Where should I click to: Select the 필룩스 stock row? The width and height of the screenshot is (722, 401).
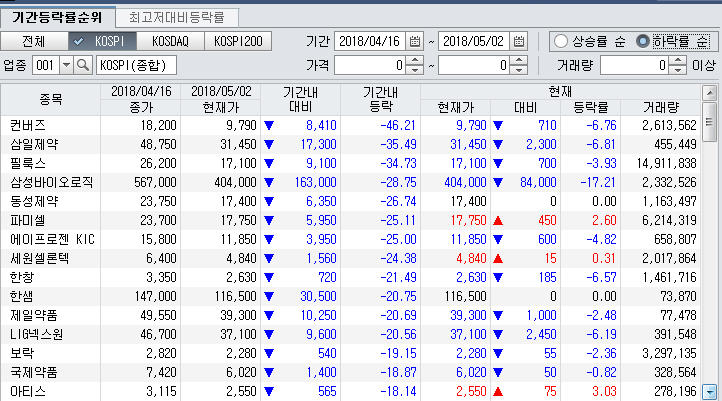pyautogui.click(x=350, y=163)
